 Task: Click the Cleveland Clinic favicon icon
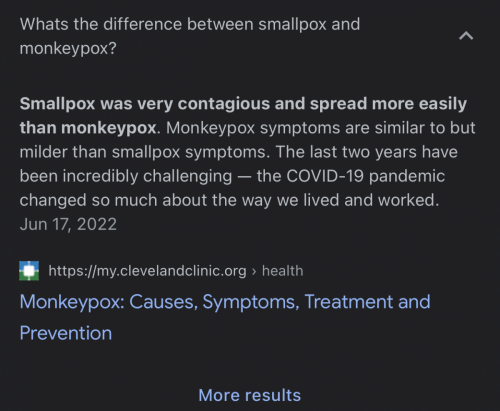(29, 271)
